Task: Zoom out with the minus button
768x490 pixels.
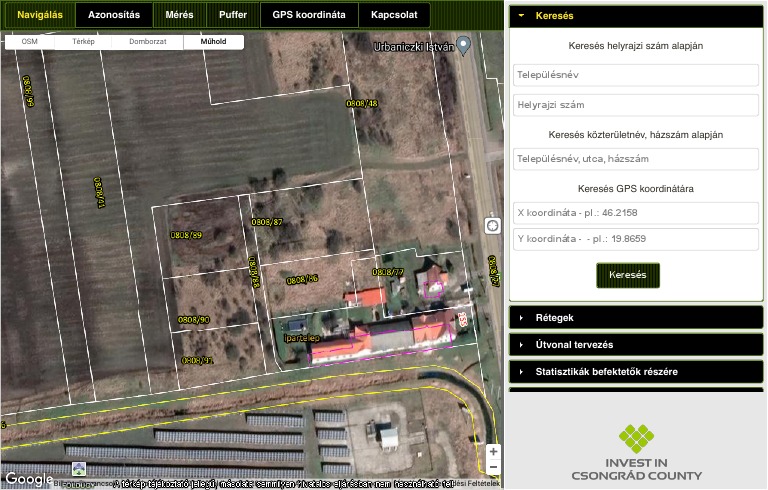Action: pos(493,467)
